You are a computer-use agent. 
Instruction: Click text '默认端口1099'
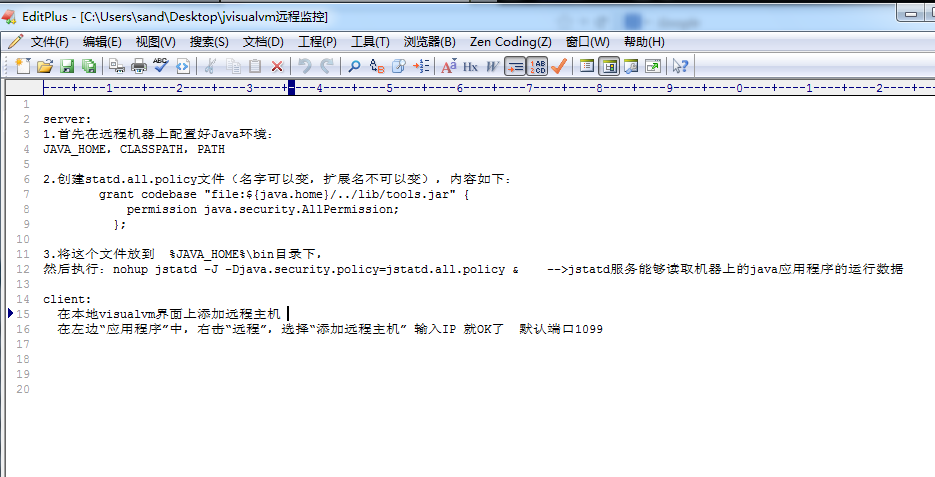tap(561, 329)
